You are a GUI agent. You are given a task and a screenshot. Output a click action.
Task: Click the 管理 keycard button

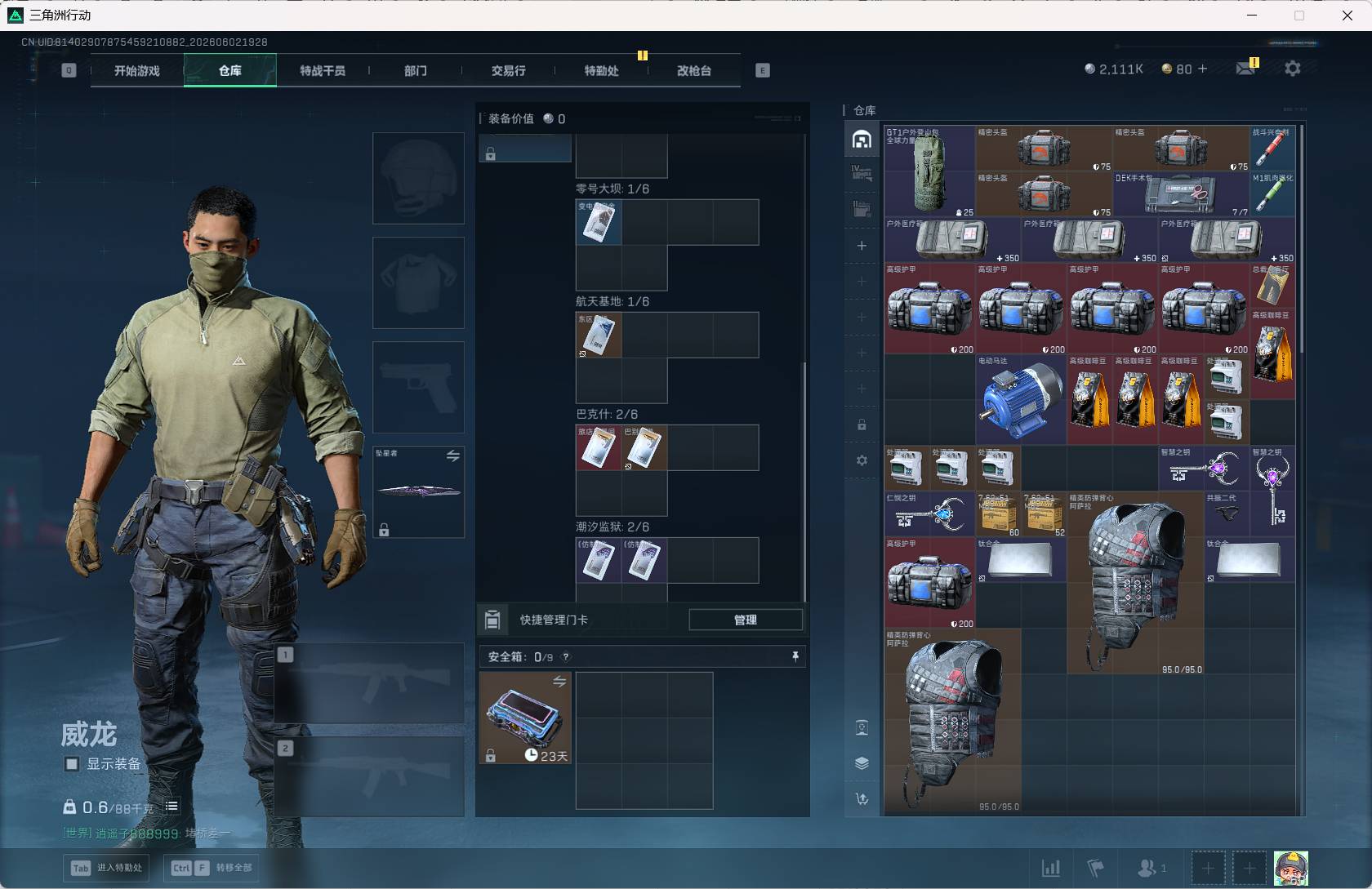[746, 620]
